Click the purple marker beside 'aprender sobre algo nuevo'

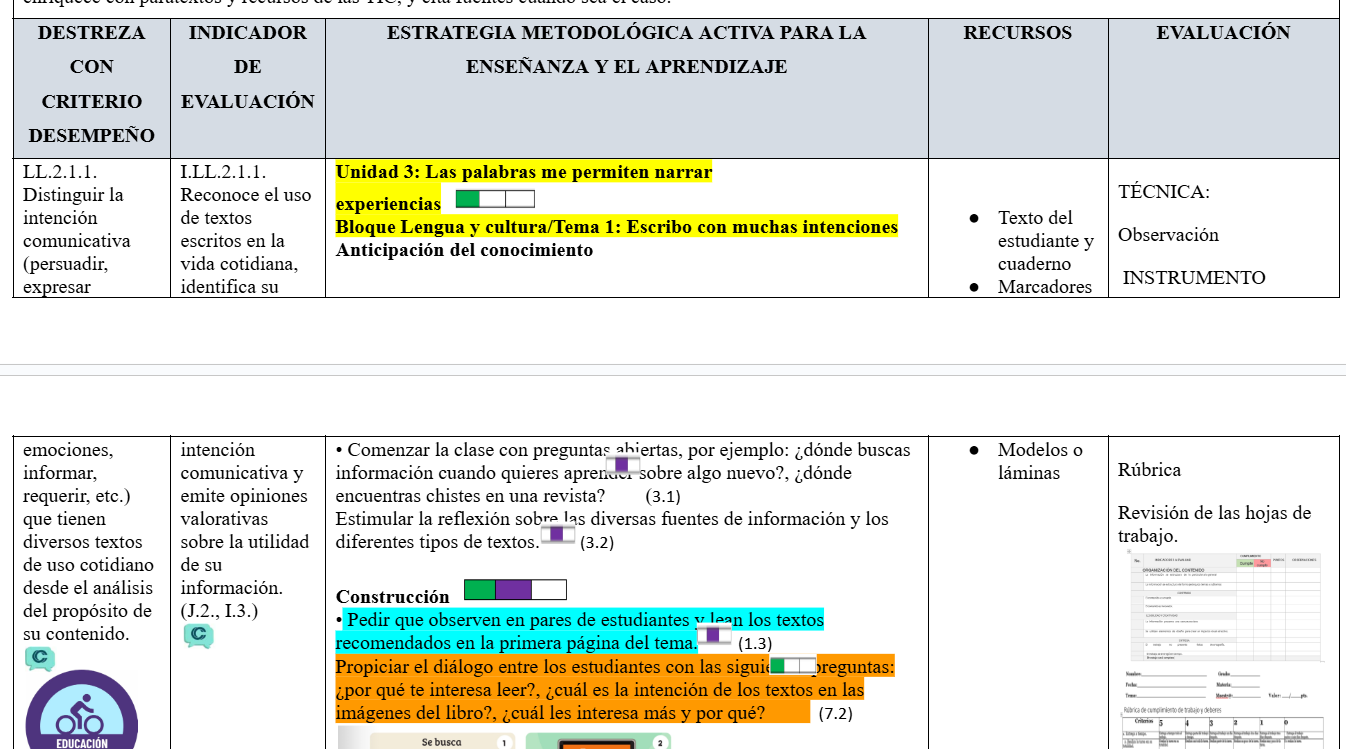point(623,465)
